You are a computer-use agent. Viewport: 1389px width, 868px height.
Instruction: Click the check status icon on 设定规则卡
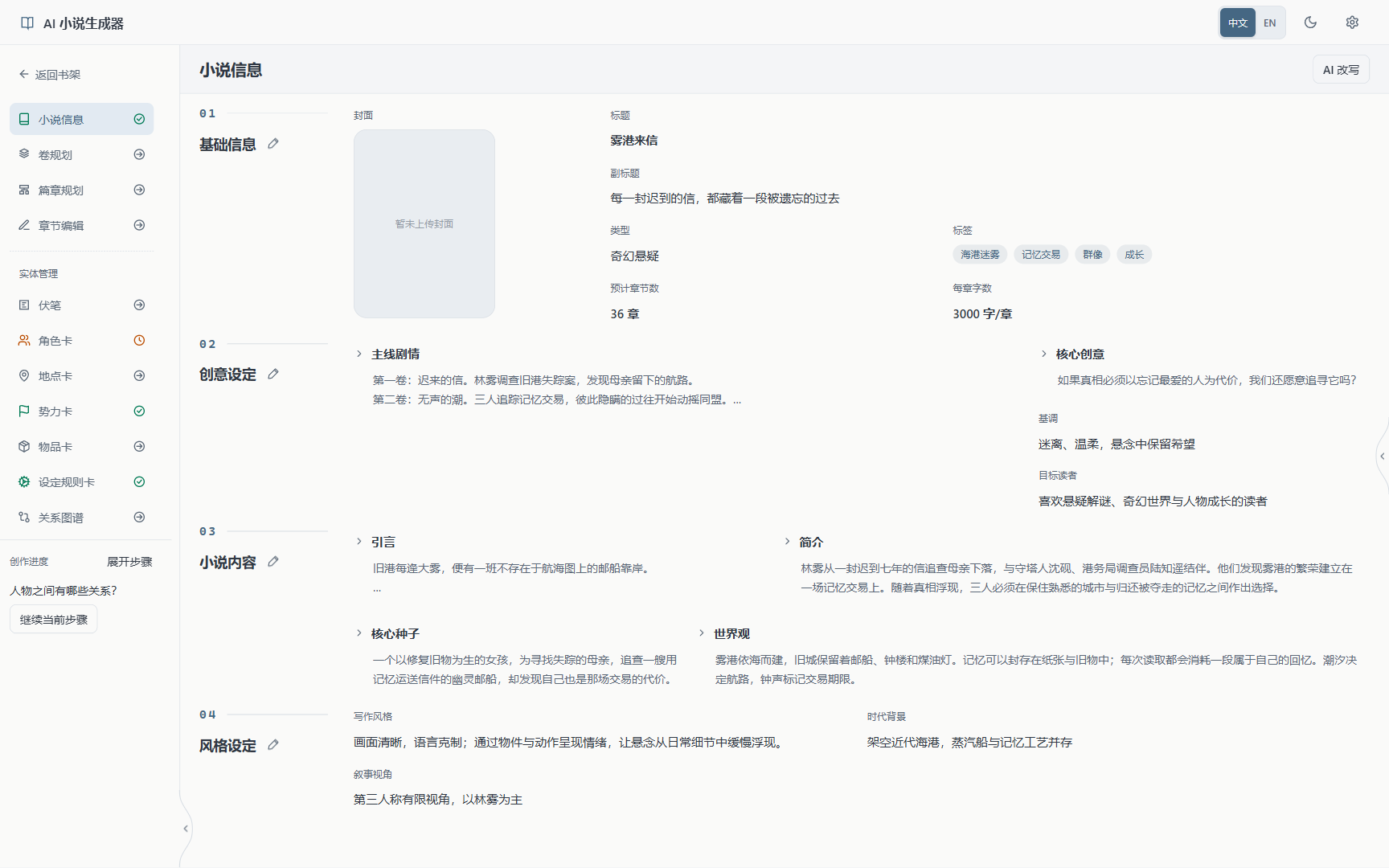click(x=139, y=482)
